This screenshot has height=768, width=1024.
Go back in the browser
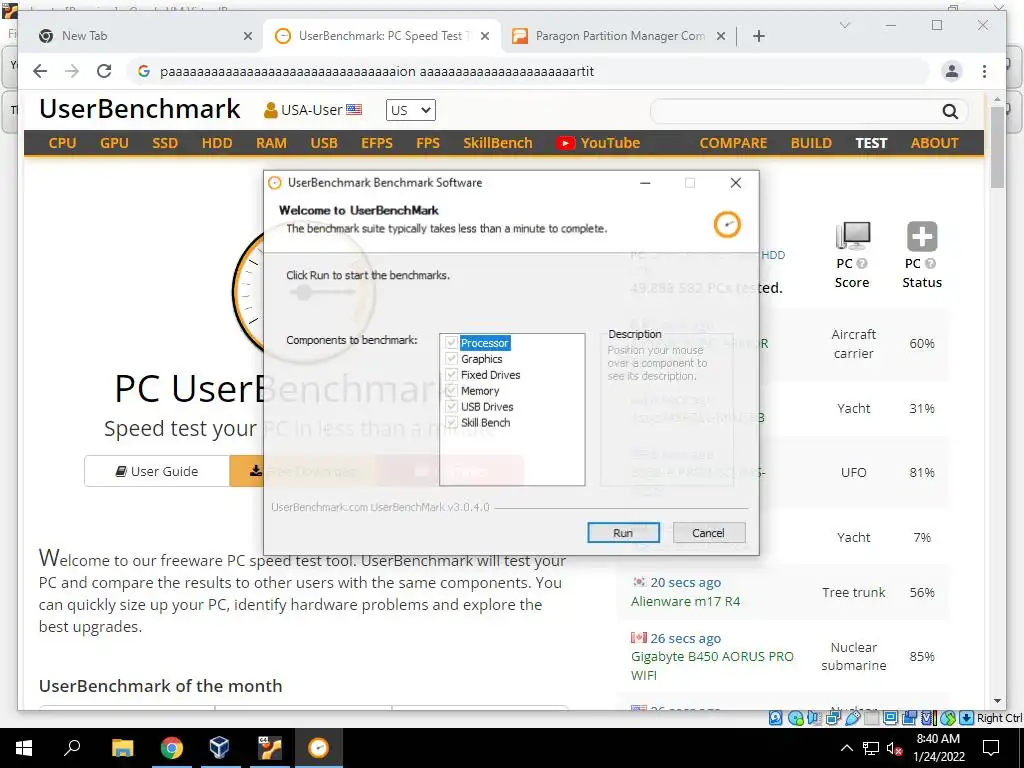[40, 71]
